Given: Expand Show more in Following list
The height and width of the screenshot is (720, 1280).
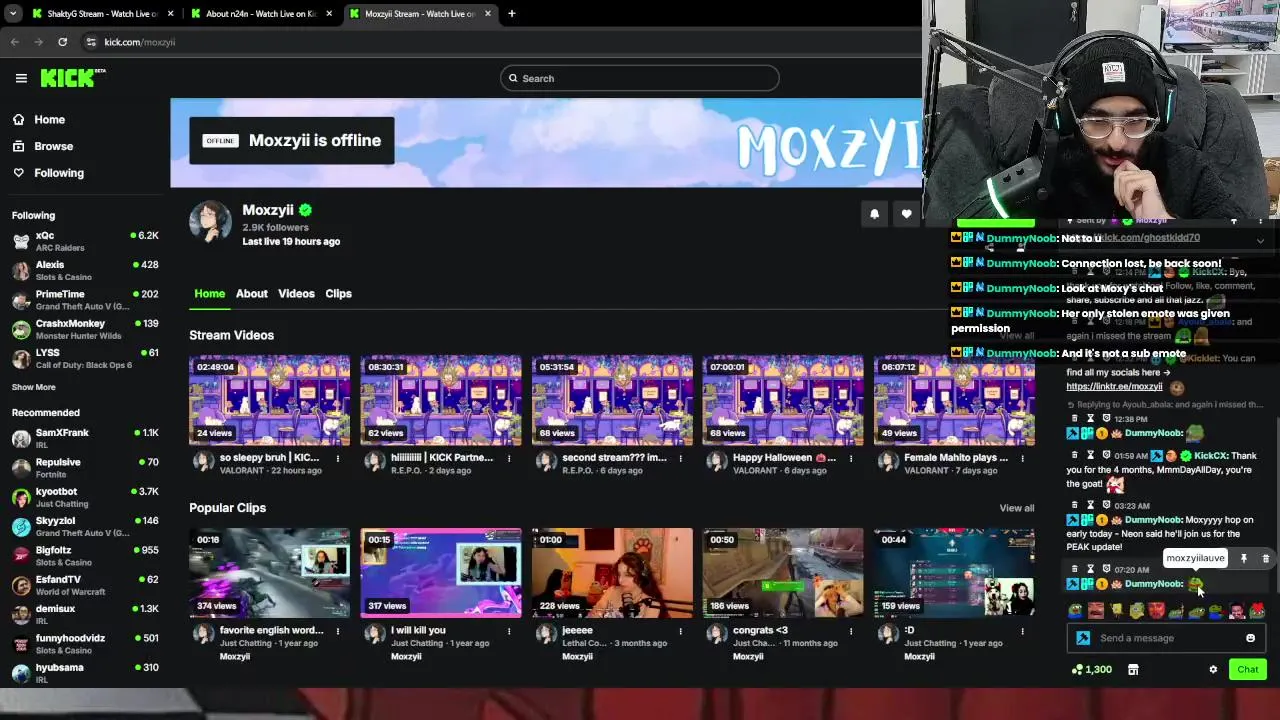Looking at the screenshot, I should pyautogui.click(x=34, y=387).
